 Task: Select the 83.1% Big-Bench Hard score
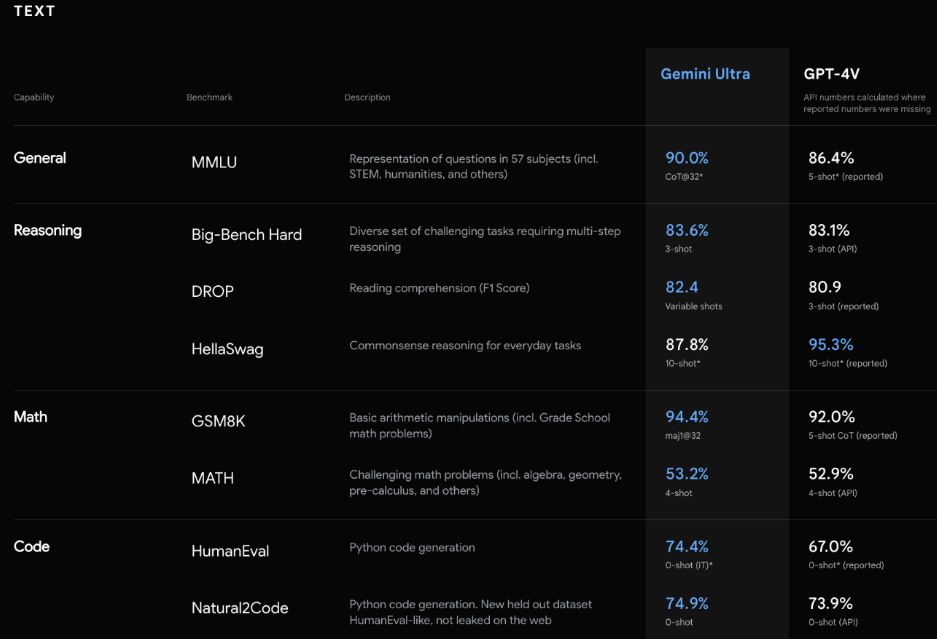pos(829,230)
